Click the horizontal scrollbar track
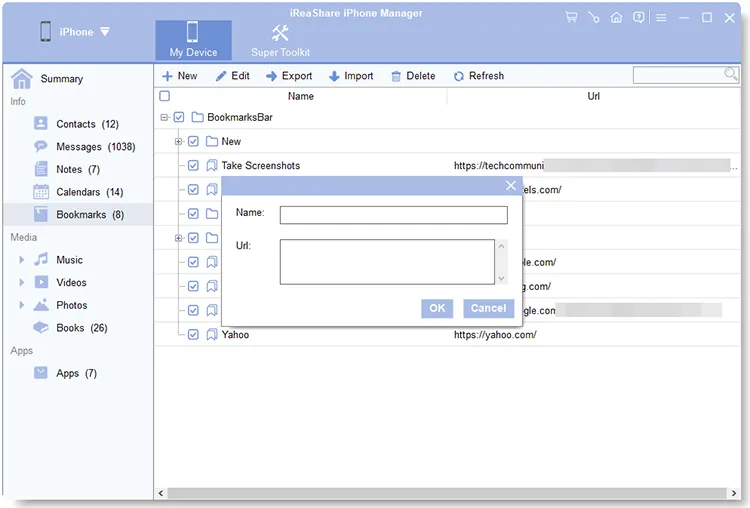Viewport: 750px width, 508px height. (446, 493)
